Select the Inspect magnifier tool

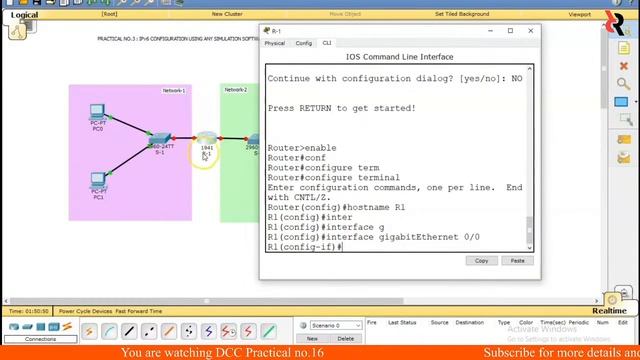(x=623, y=84)
